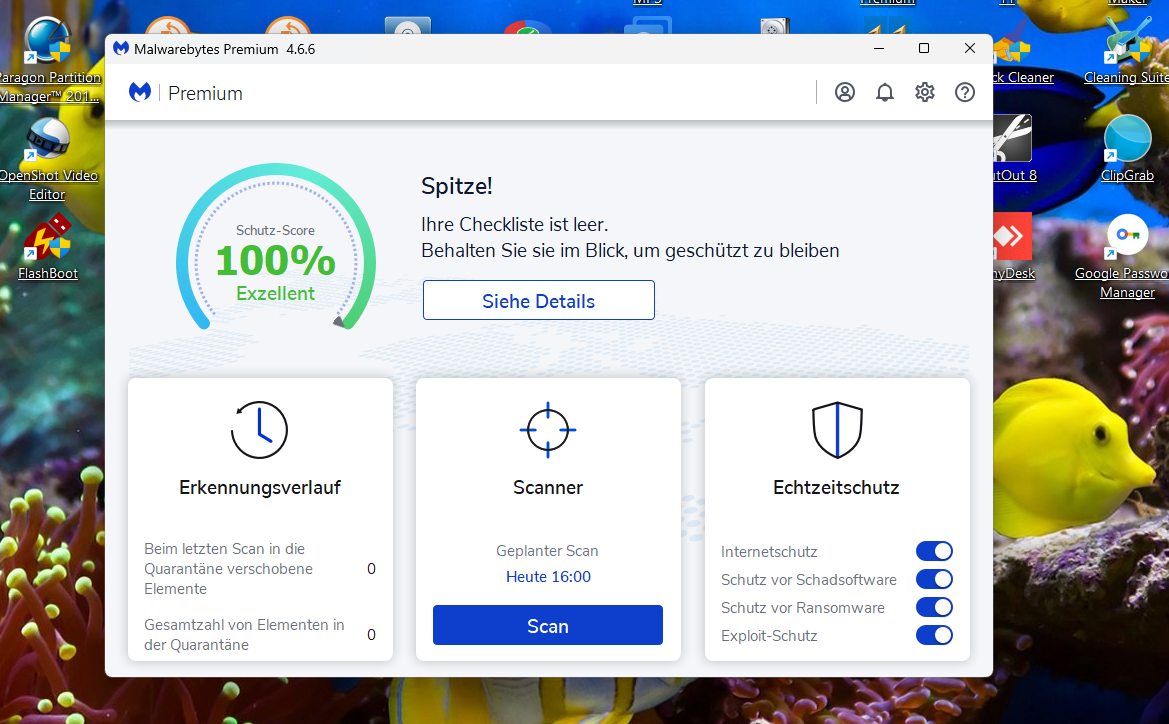Open the scheduled scan link Heute 16:00
Screen dimensions: 1169x724
pyautogui.click(x=548, y=577)
